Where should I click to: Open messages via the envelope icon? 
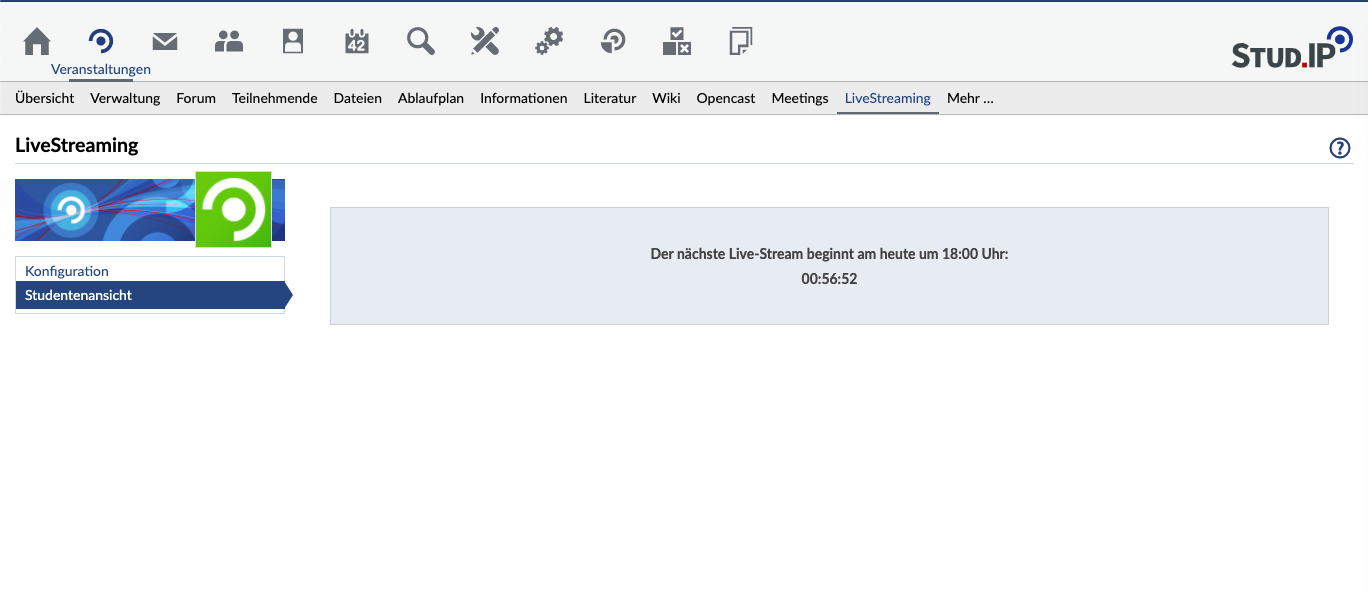point(165,41)
